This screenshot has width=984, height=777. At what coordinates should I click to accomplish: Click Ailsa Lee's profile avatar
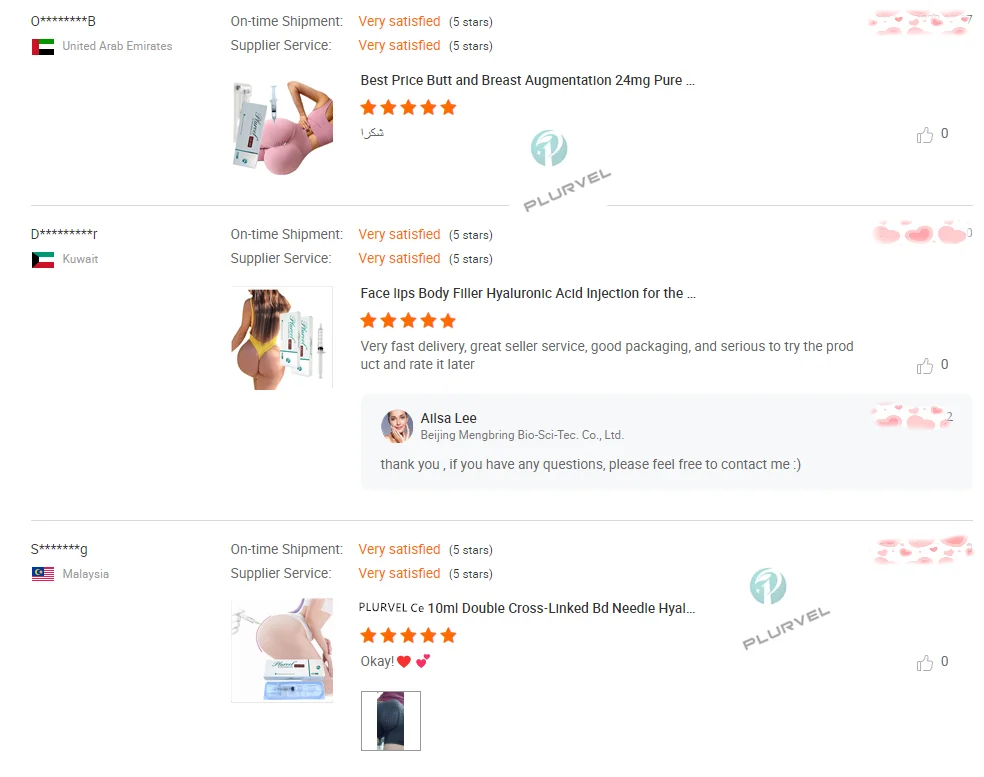click(x=397, y=426)
